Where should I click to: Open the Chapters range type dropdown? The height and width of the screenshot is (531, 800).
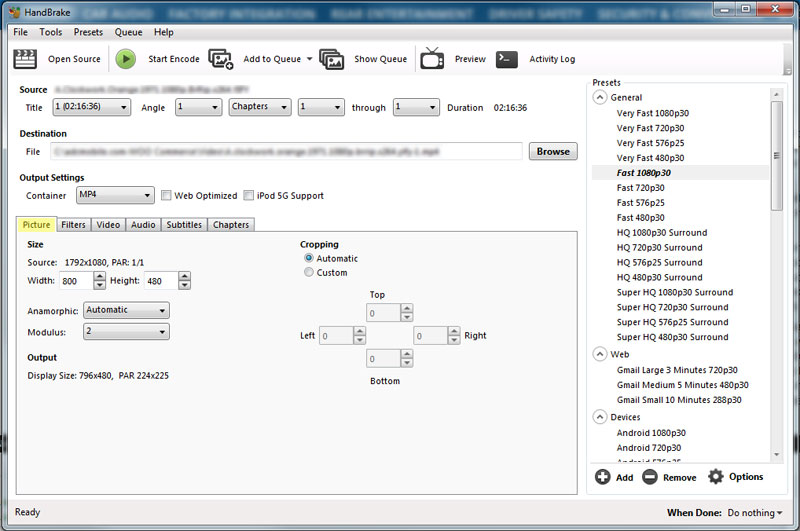pyautogui.click(x=260, y=107)
